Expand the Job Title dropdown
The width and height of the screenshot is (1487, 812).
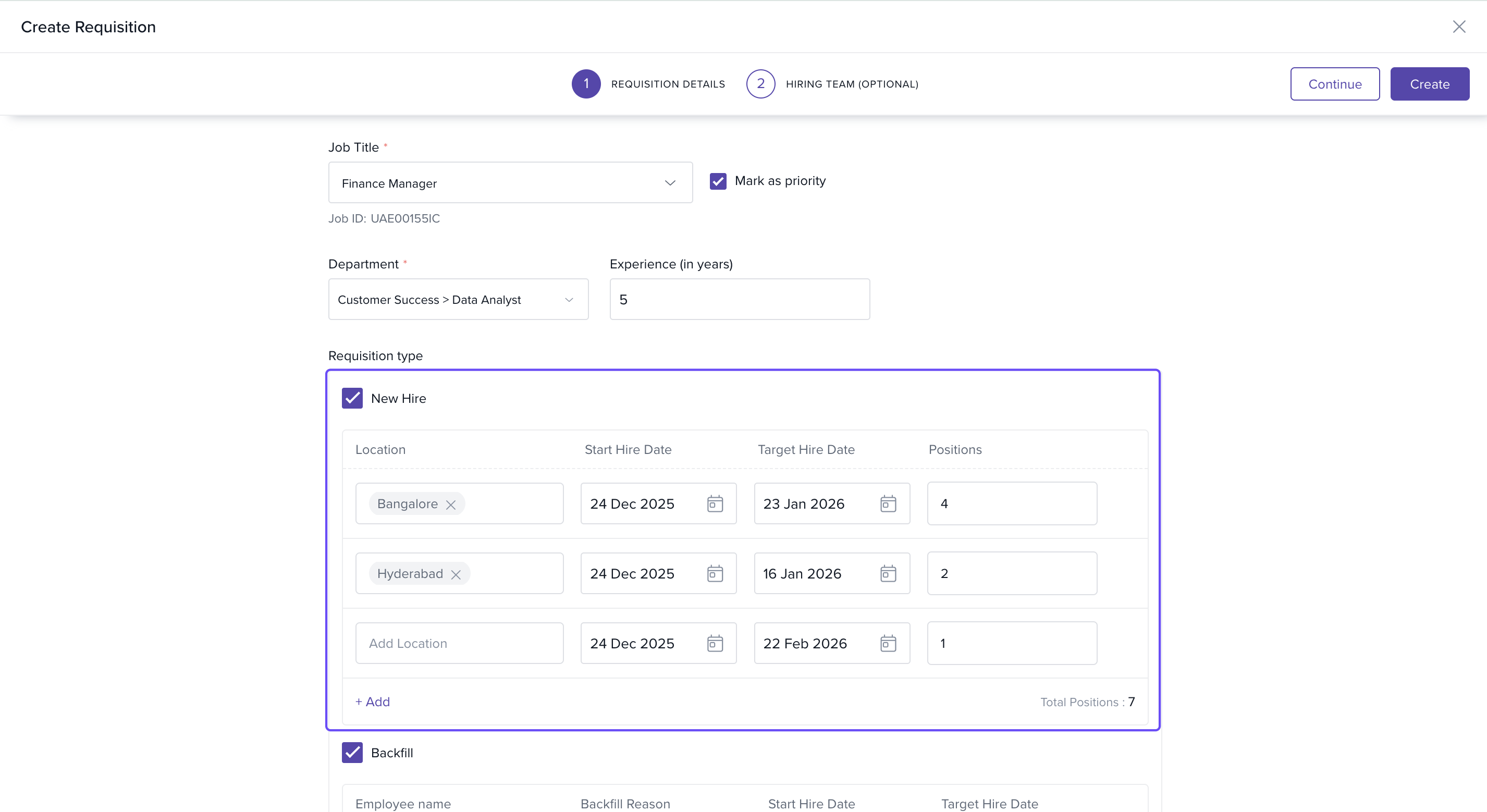(x=670, y=183)
